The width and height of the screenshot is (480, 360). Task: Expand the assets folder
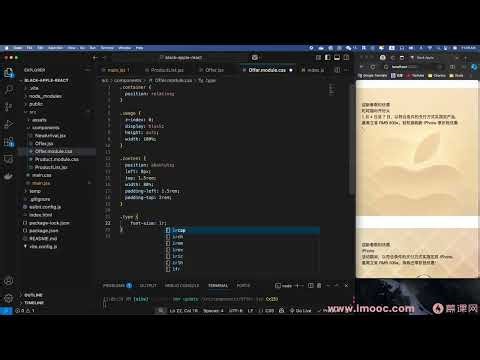point(39,120)
